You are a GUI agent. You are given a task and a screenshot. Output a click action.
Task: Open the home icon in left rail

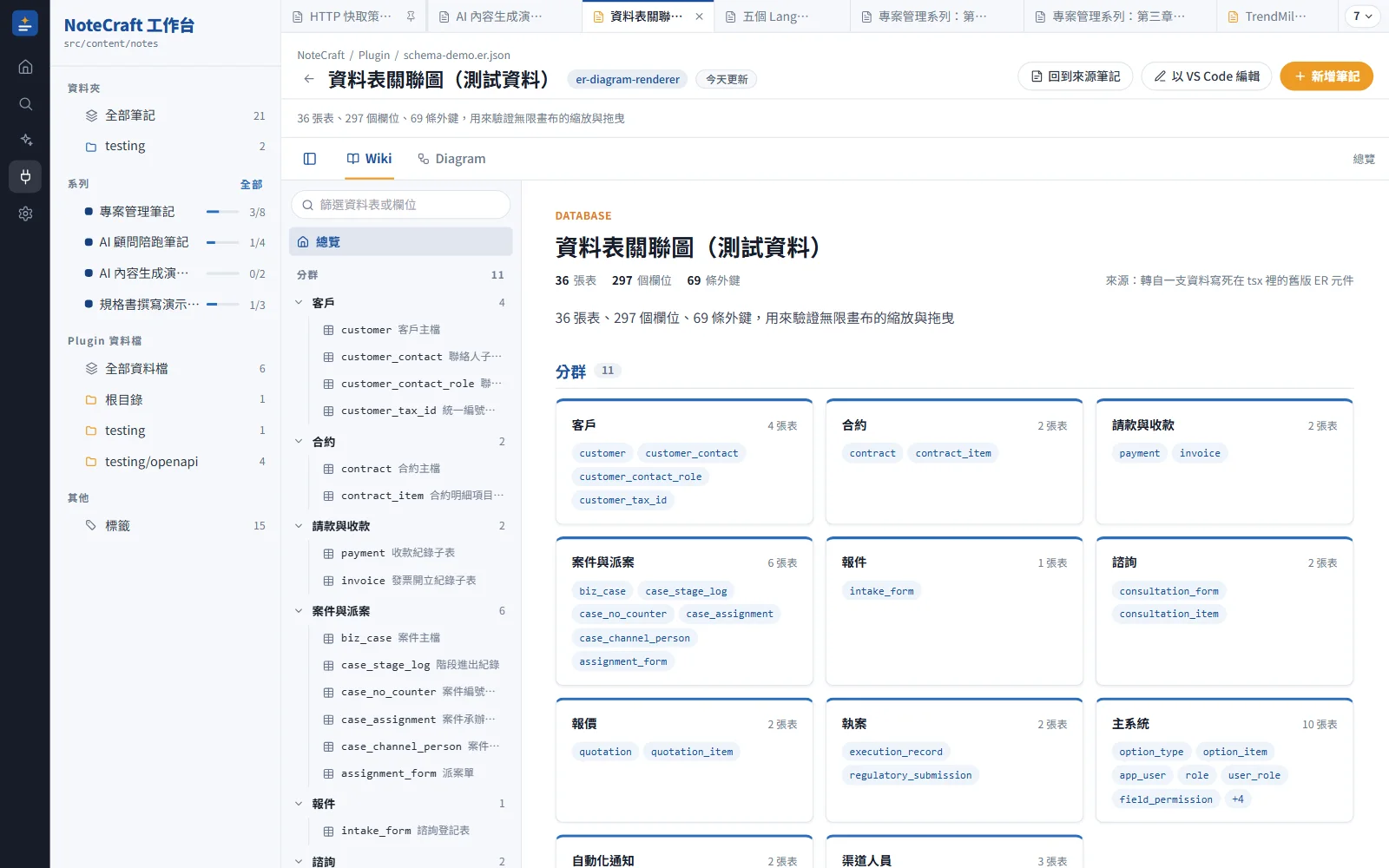coord(25,67)
